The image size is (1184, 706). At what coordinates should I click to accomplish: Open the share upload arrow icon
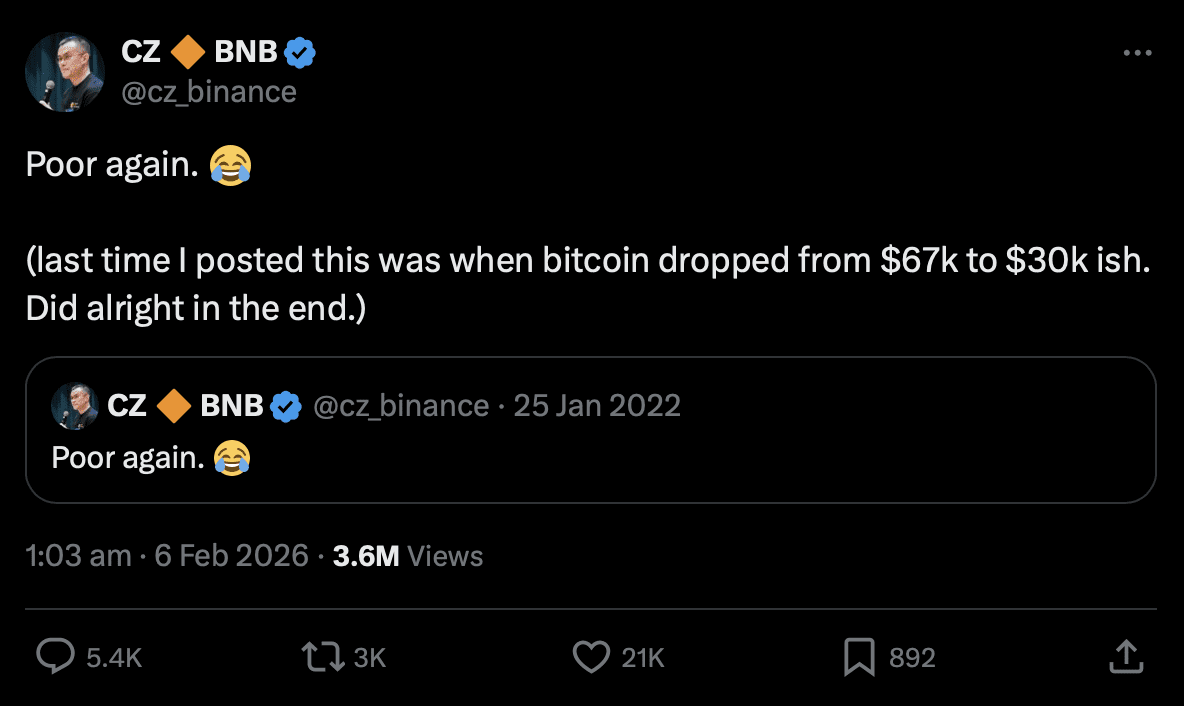(1125, 657)
